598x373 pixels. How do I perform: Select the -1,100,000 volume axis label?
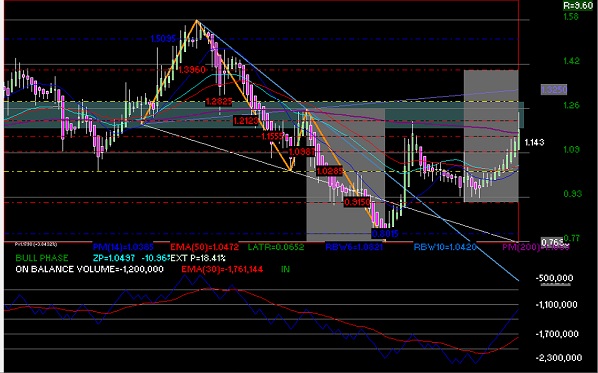tap(556, 305)
